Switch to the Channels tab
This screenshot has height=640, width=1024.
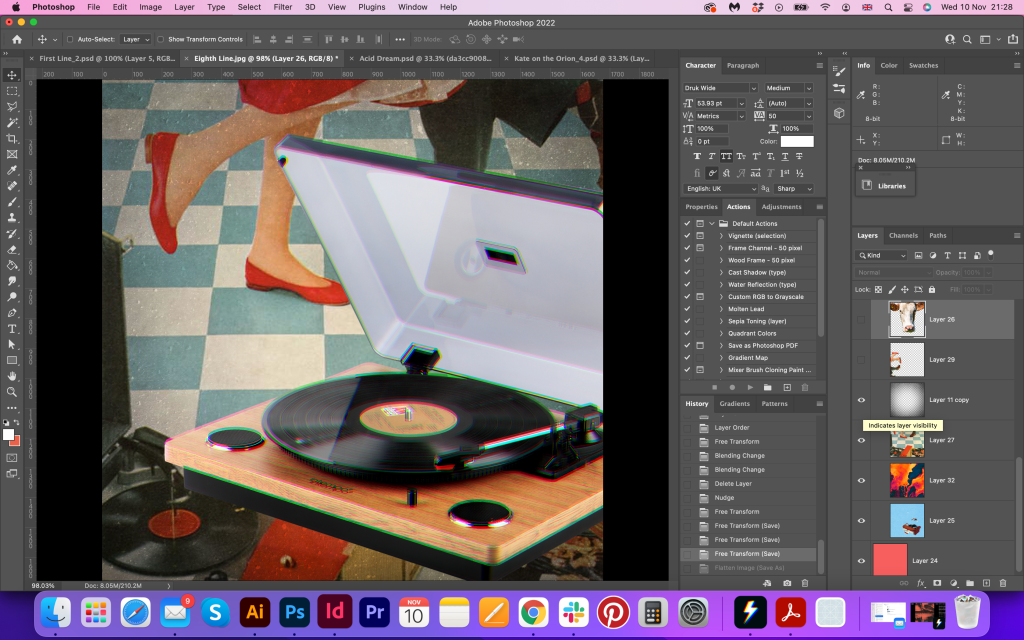coord(903,236)
